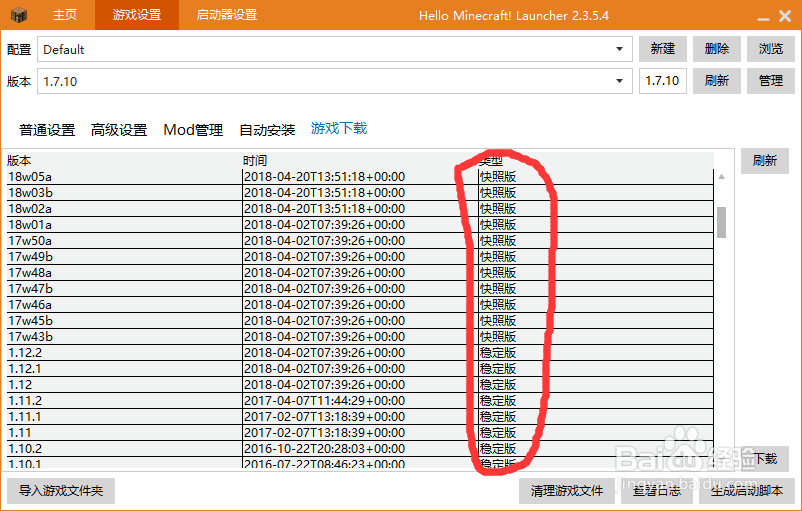Select the 17w48a version row
The width and height of the screenshot is (802, 511).
pyautogui.click(x=360, y=273)
